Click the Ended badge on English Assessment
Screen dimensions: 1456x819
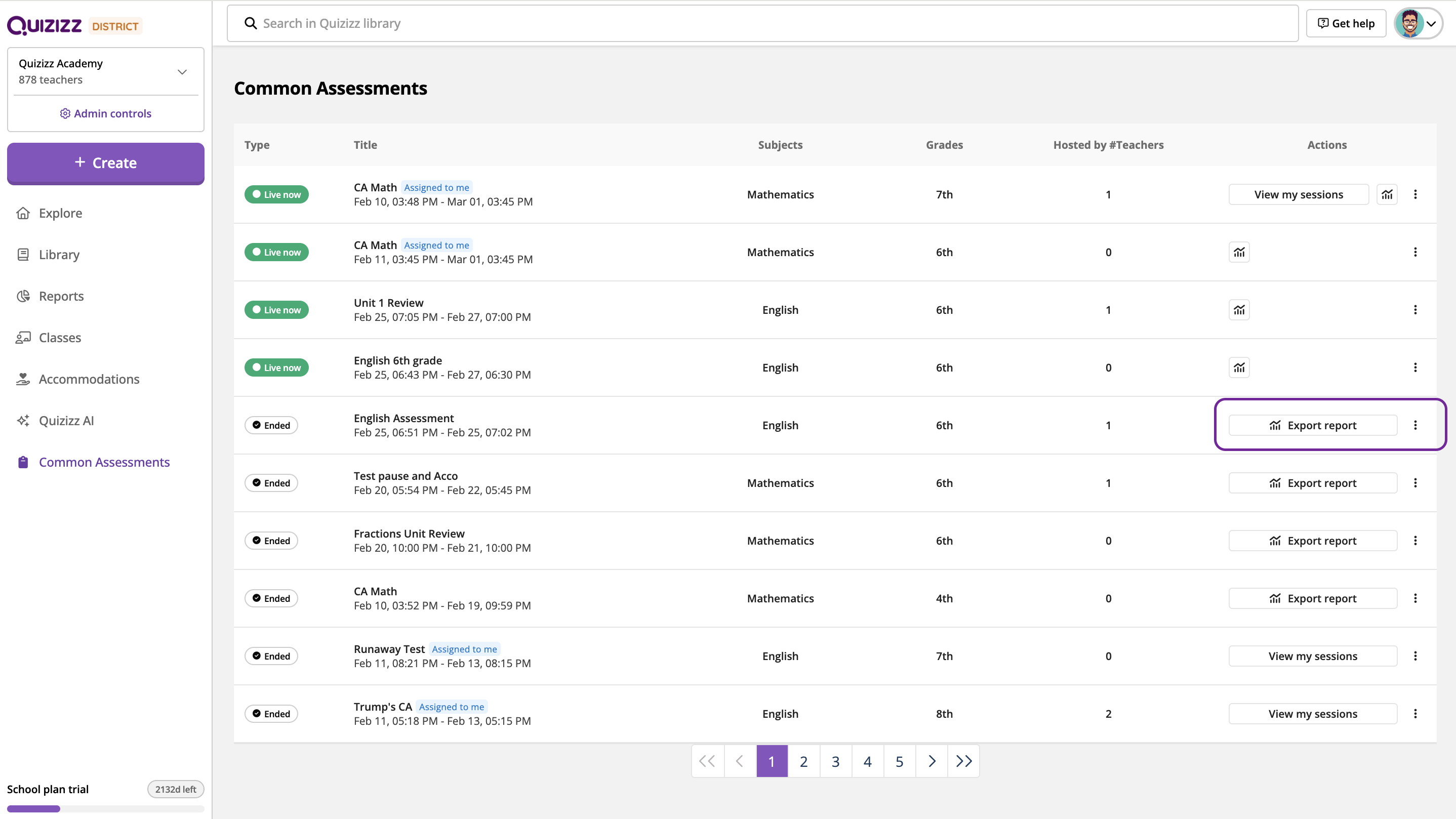click(x=271, y=425)
